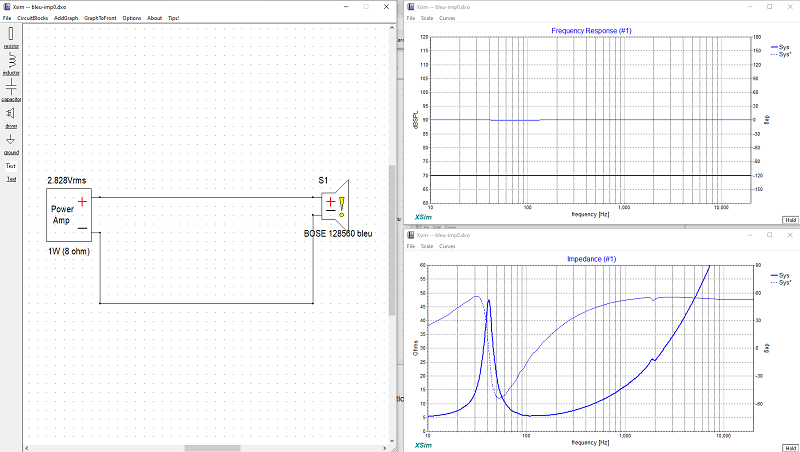Maximize the Frequency Response window
This screenshot has width=800, height=452.
pos(770,7)
